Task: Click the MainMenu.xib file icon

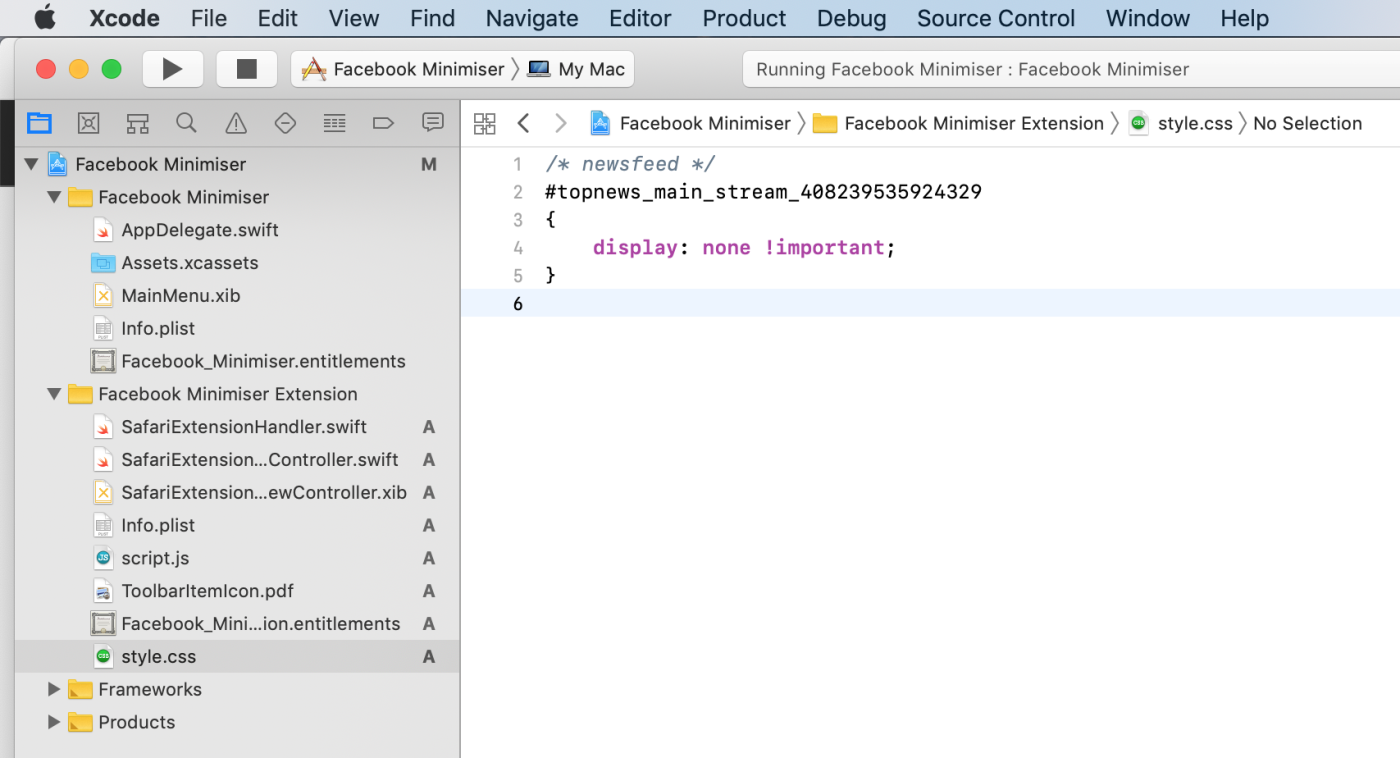Action: (103, 296)
